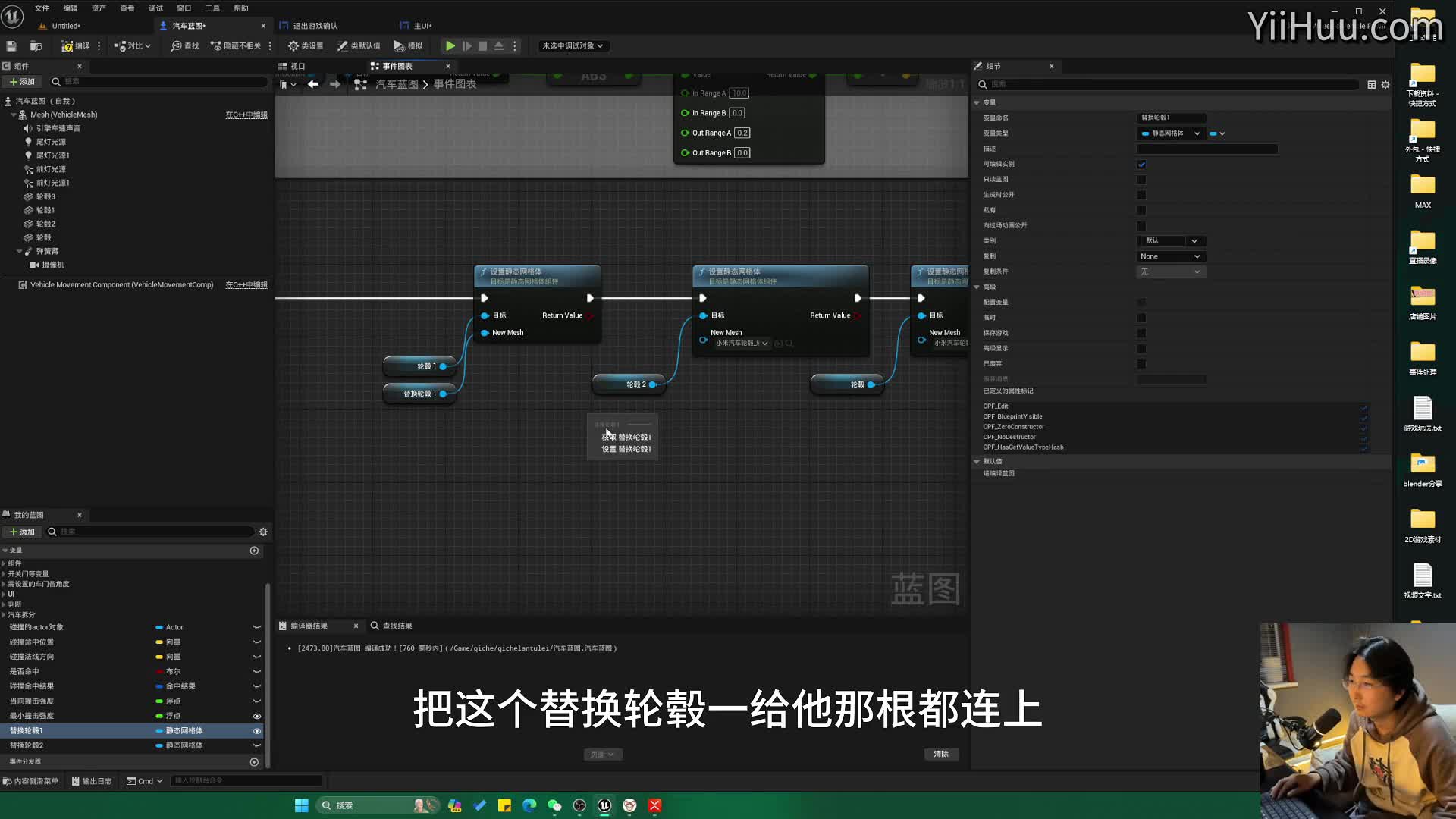1456x819 pixels.
Task: Toggle property matrix grid icon in details
Action: pos(1372,85)
